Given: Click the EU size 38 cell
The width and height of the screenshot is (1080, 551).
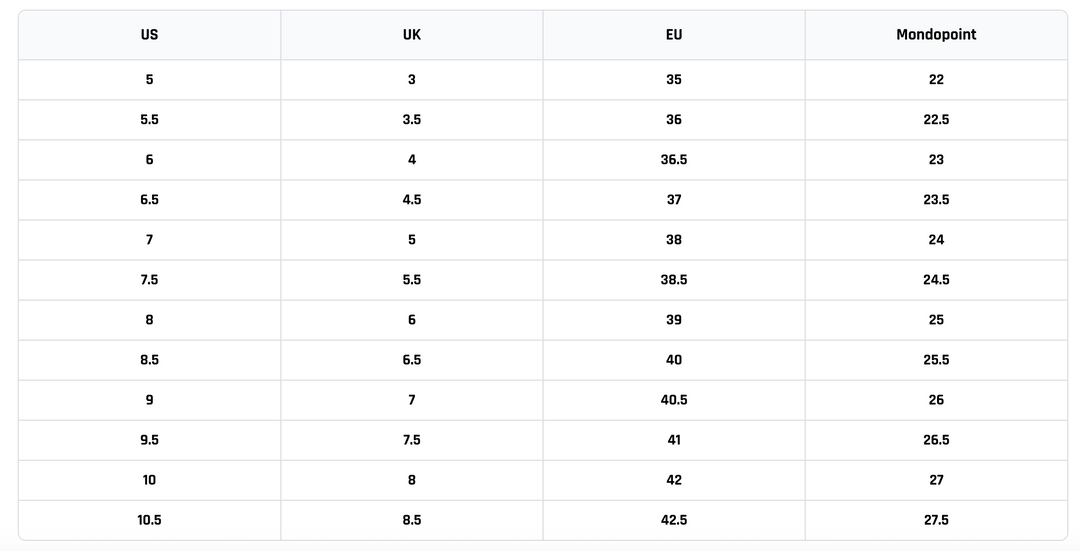Looking at the screenshot, I should pos(674,240).
